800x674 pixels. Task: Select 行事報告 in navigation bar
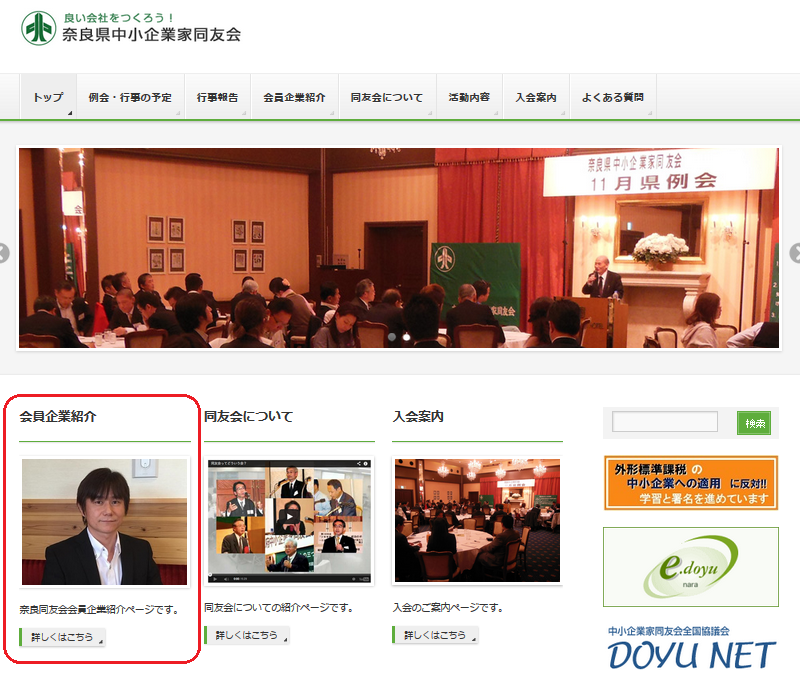[217, 97]
